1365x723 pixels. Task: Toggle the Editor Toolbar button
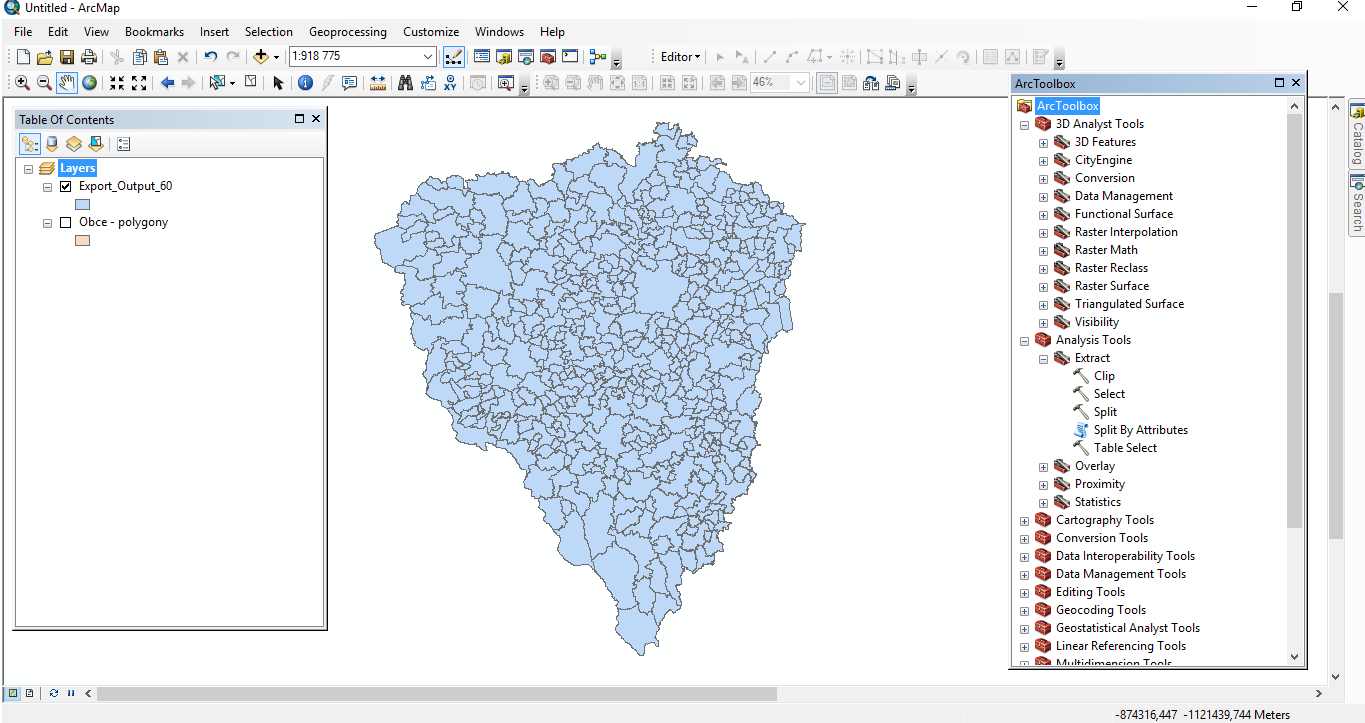(453, 57)
